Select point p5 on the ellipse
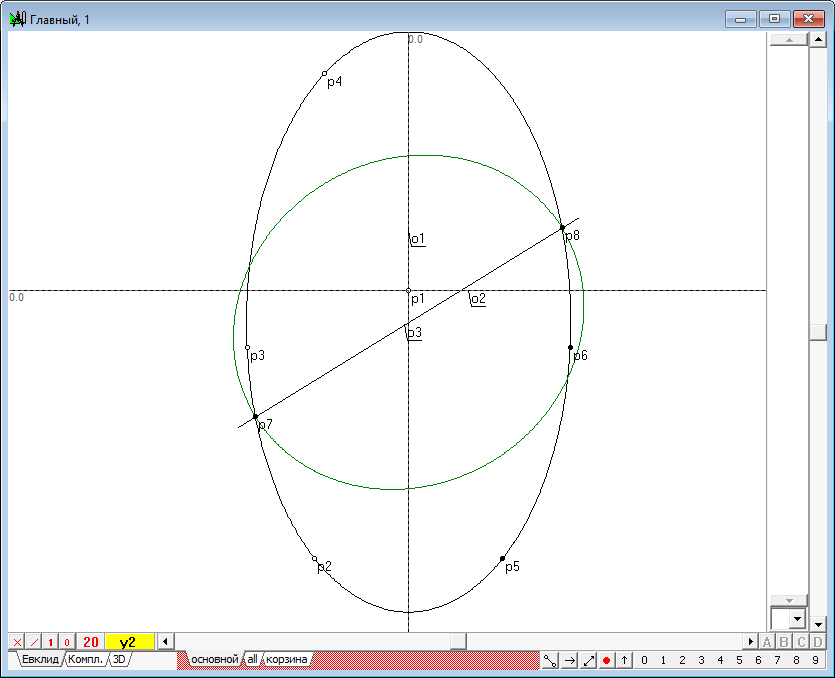 coord(502,559)
